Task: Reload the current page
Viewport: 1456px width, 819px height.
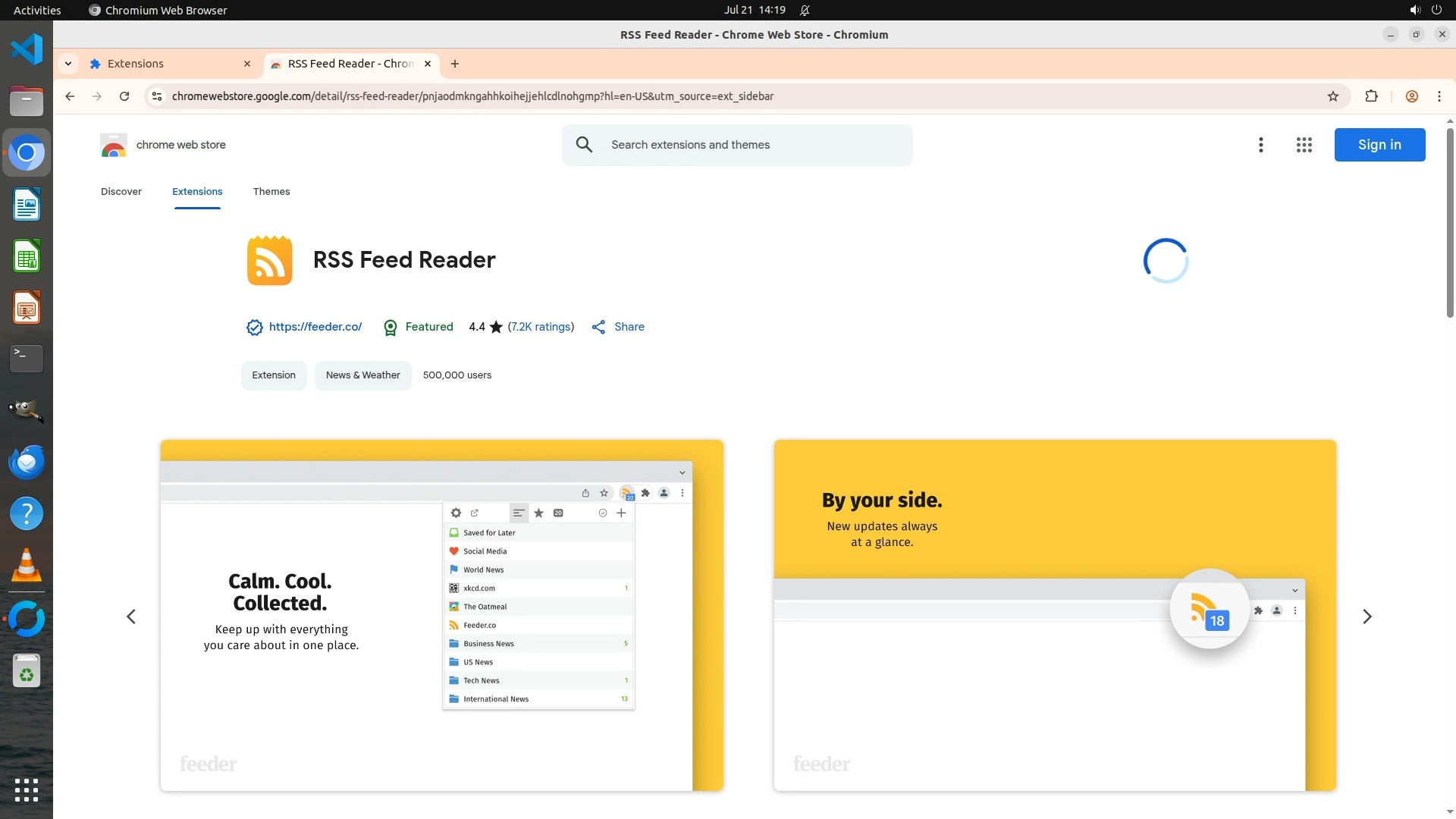Action: tap(124, 96)
